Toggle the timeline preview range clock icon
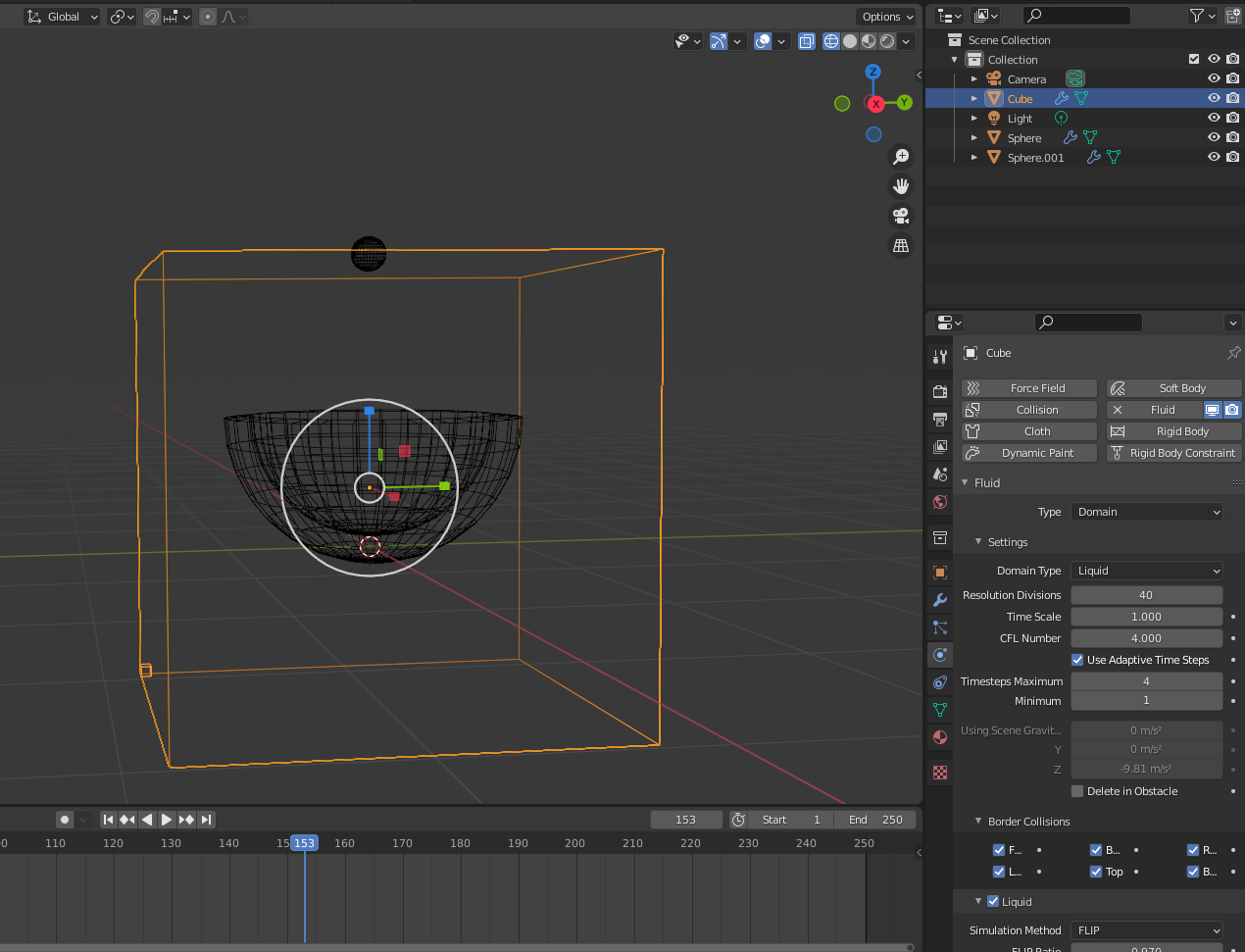 [x=739, y=820]
